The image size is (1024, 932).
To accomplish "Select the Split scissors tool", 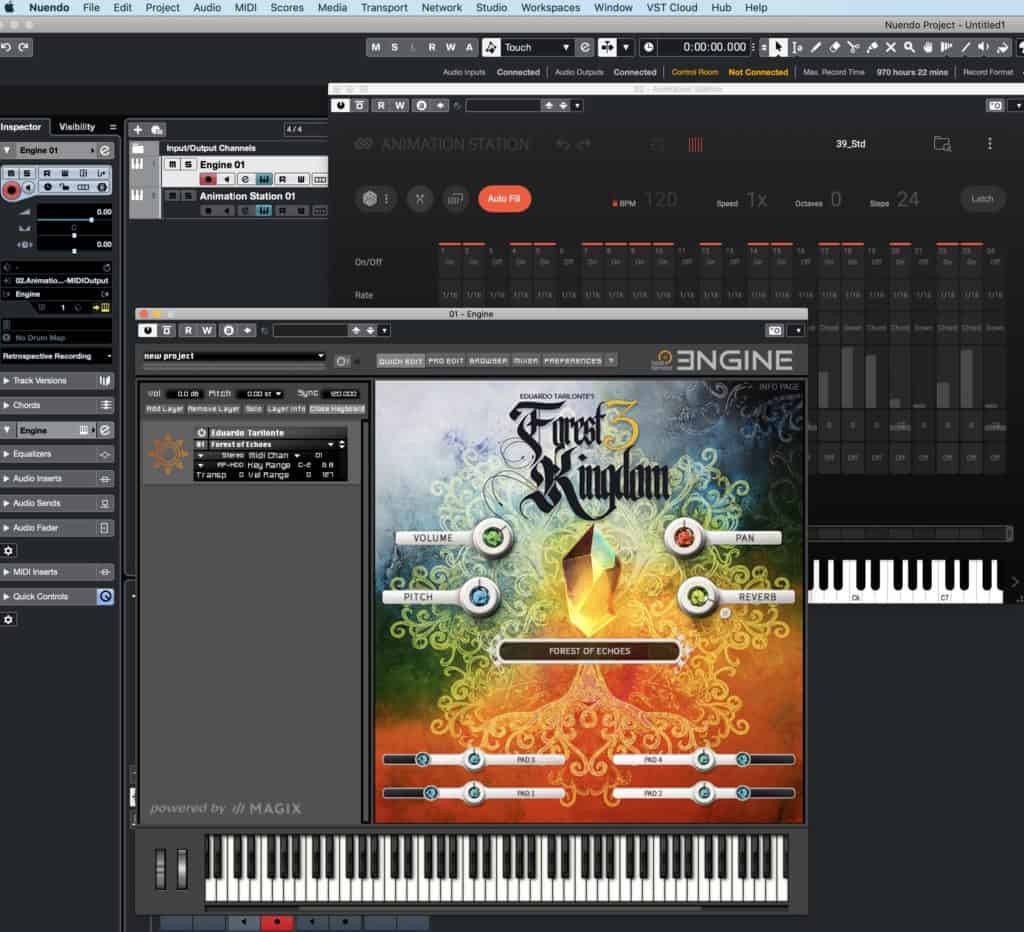I will [x=853, y=47].
